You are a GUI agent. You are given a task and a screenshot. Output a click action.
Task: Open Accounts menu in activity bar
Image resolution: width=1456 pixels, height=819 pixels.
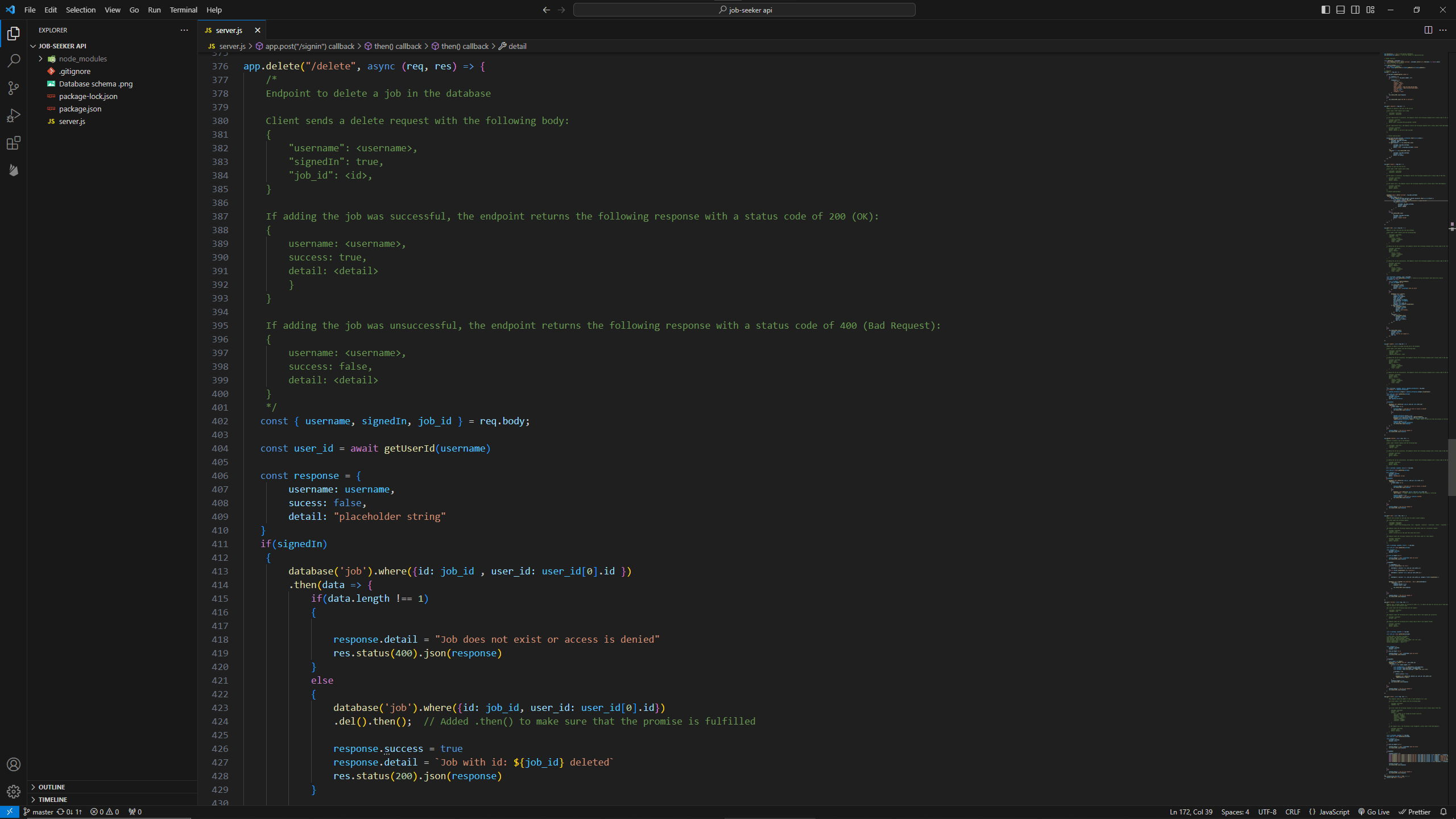pos(14,764)
